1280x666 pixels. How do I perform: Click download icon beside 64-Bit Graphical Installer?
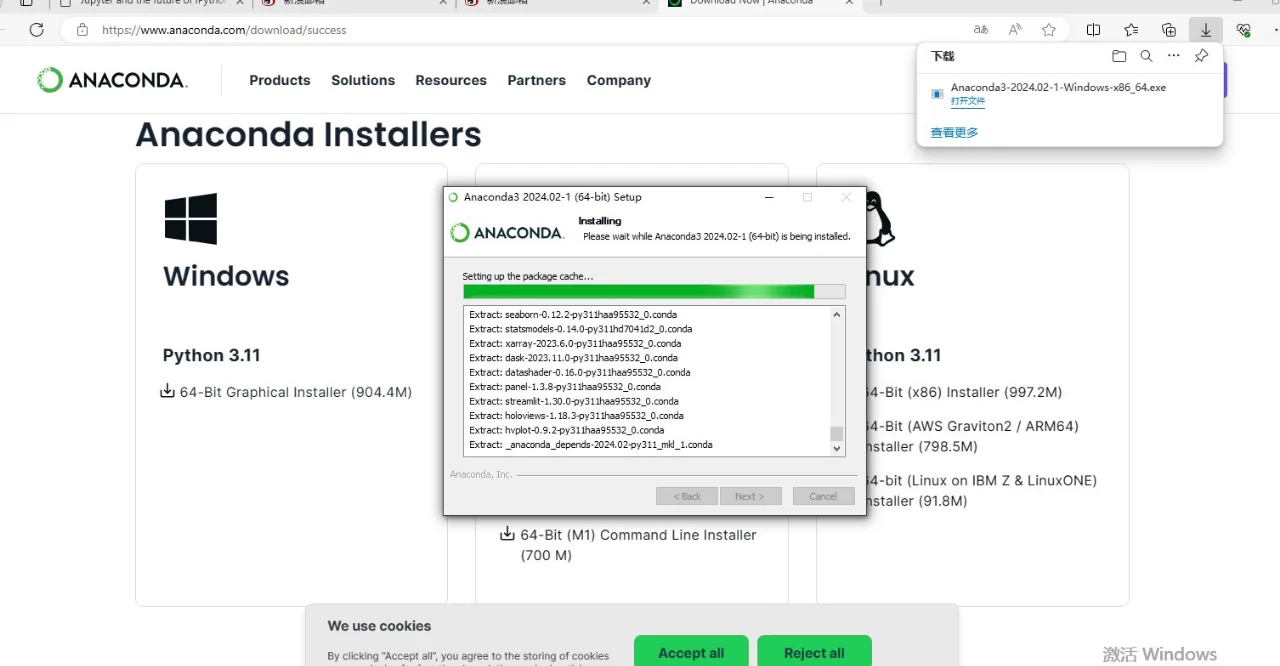pos(168,391)
